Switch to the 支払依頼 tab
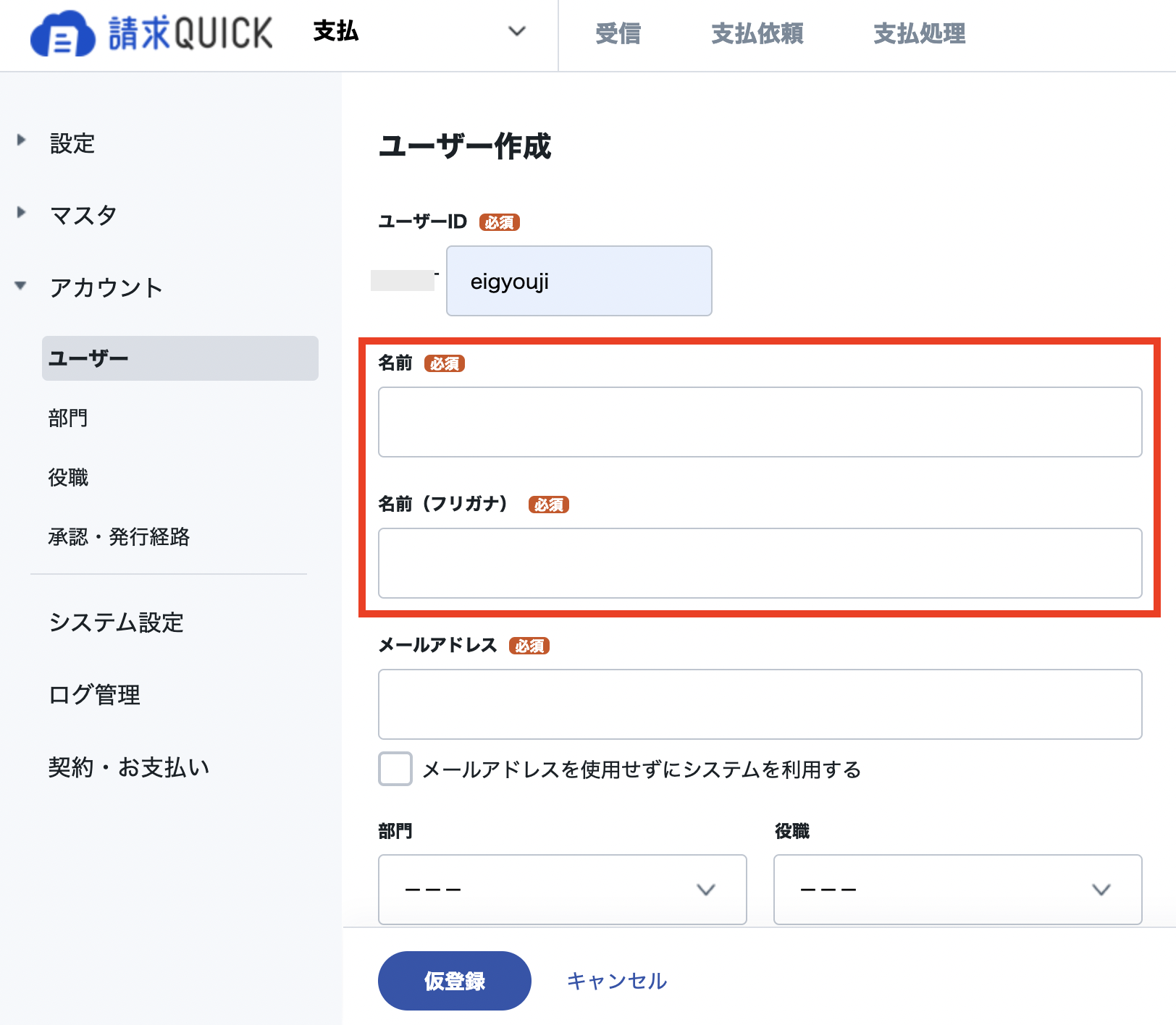The height and width of the screenshot is (1025, 1176). (757, 33)
